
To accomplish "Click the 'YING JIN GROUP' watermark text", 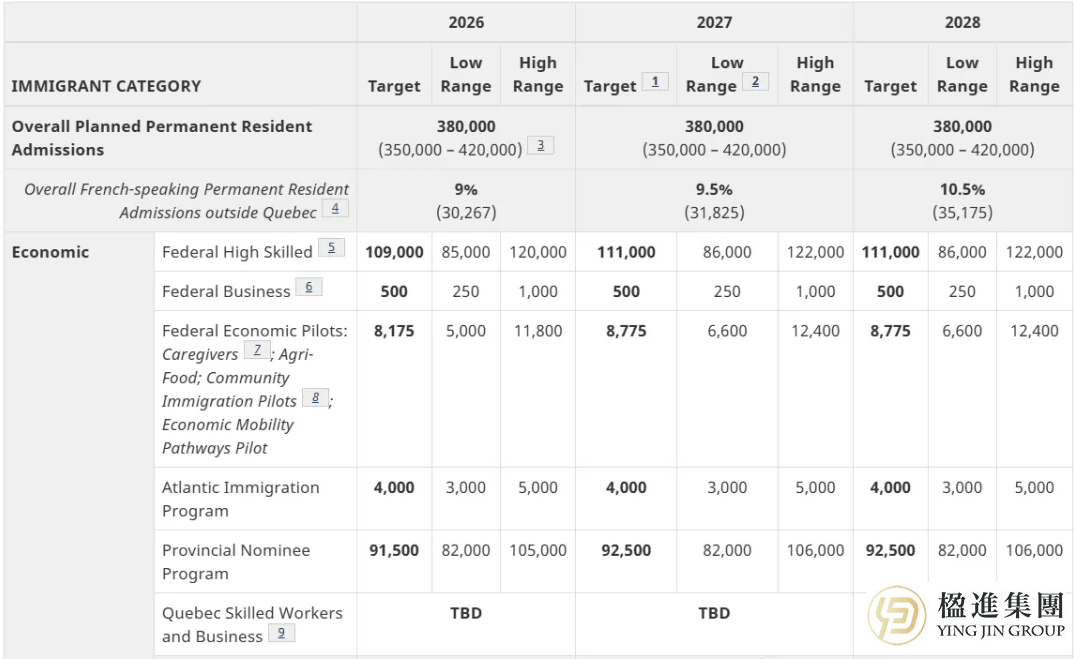I will pos(1000,630).
